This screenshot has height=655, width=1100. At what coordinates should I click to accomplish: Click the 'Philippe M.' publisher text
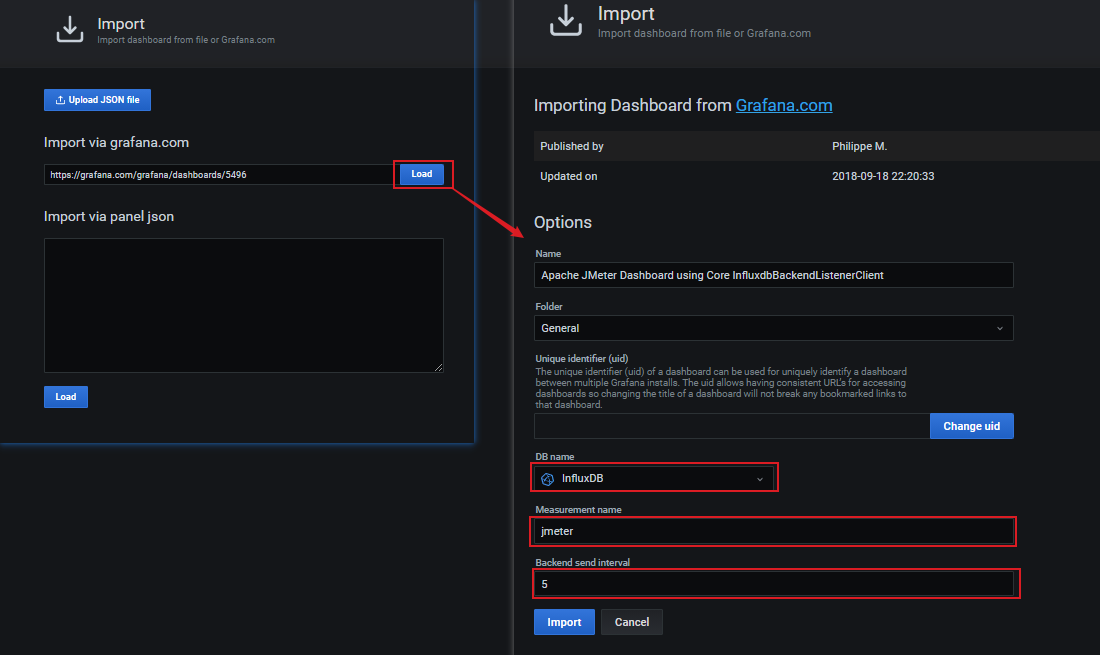tap(859, 146)
